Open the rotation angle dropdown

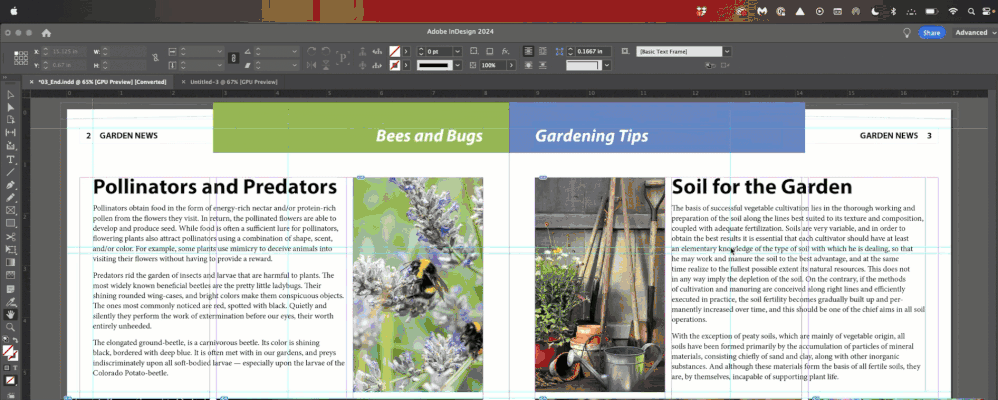(x=295, y=51)
